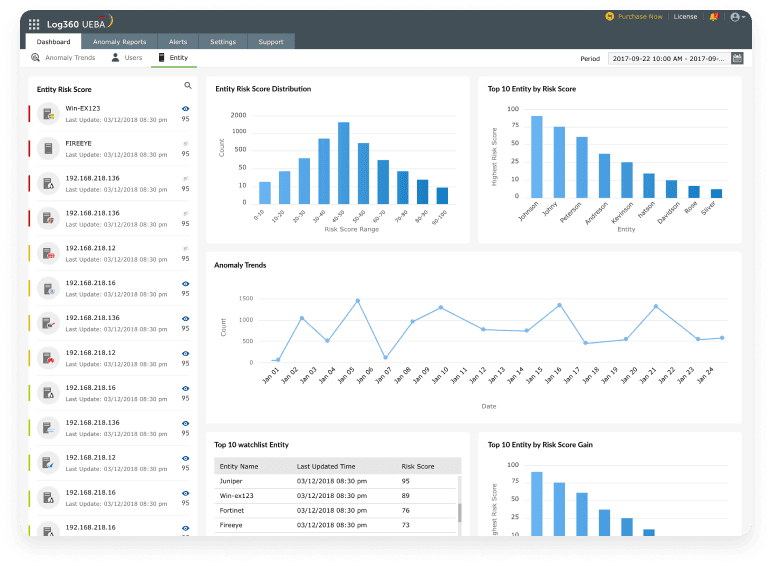Select the Win-ex123 watchlist row

pyautogui.click(x=336, y=496)
